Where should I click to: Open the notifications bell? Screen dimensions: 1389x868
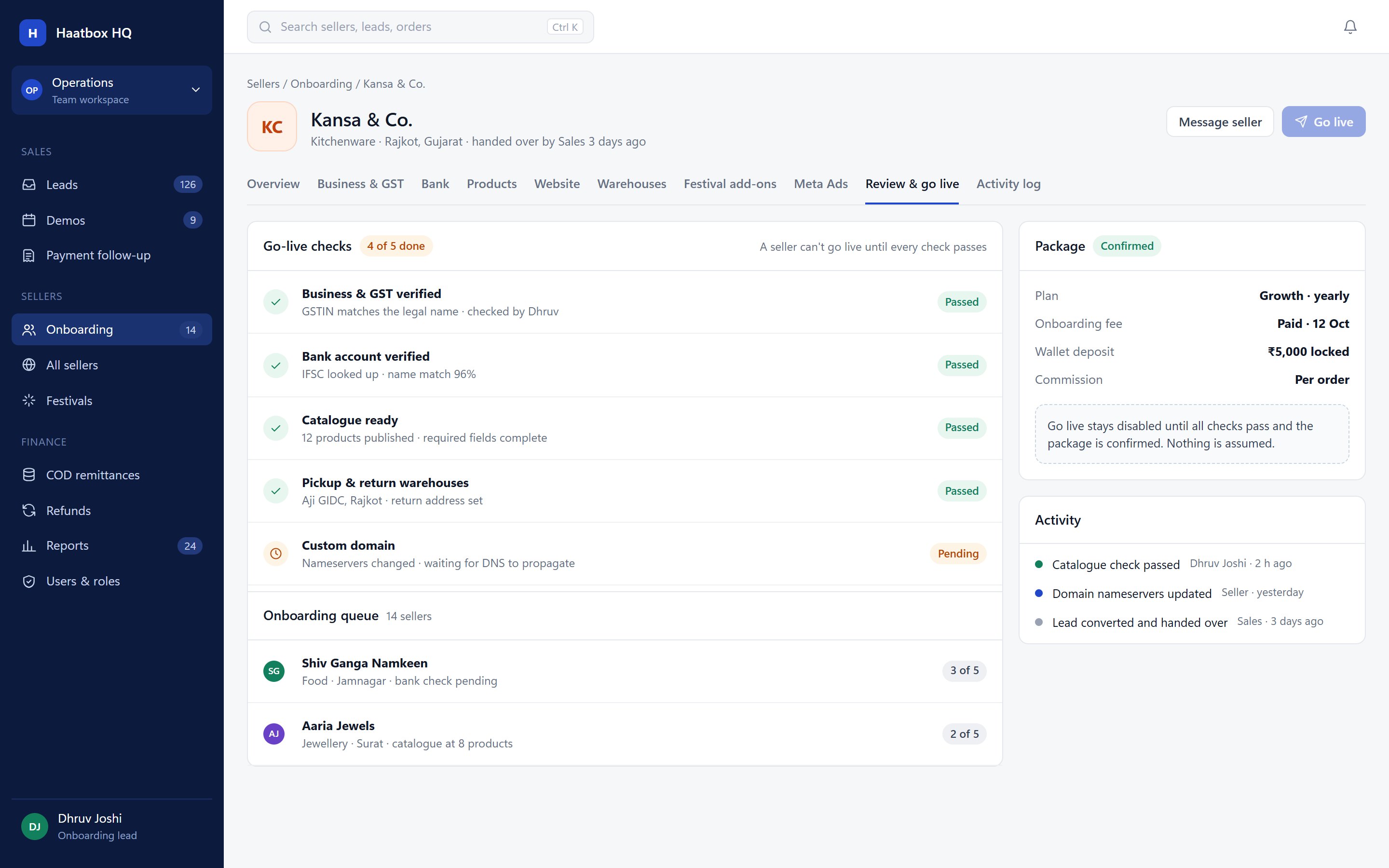click(x=1350, y=27)
